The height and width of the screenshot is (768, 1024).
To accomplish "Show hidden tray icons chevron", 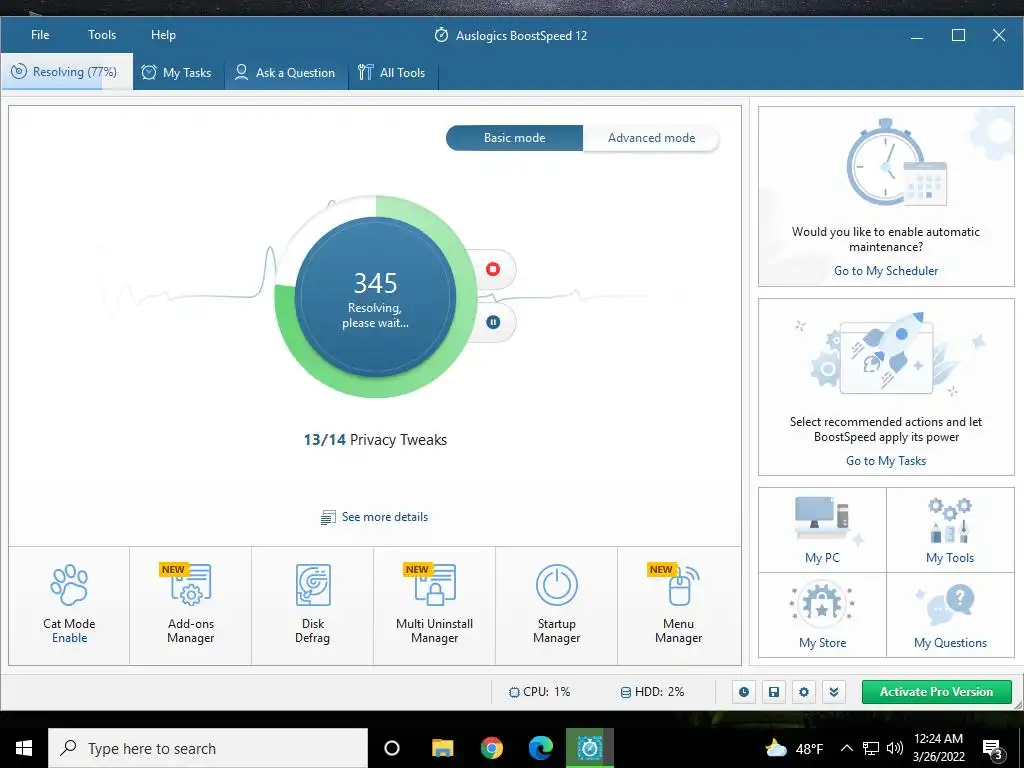I will tap(846, 748).
